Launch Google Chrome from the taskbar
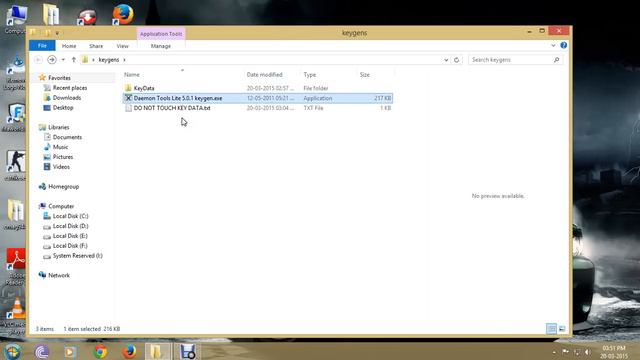 (100, 351)
